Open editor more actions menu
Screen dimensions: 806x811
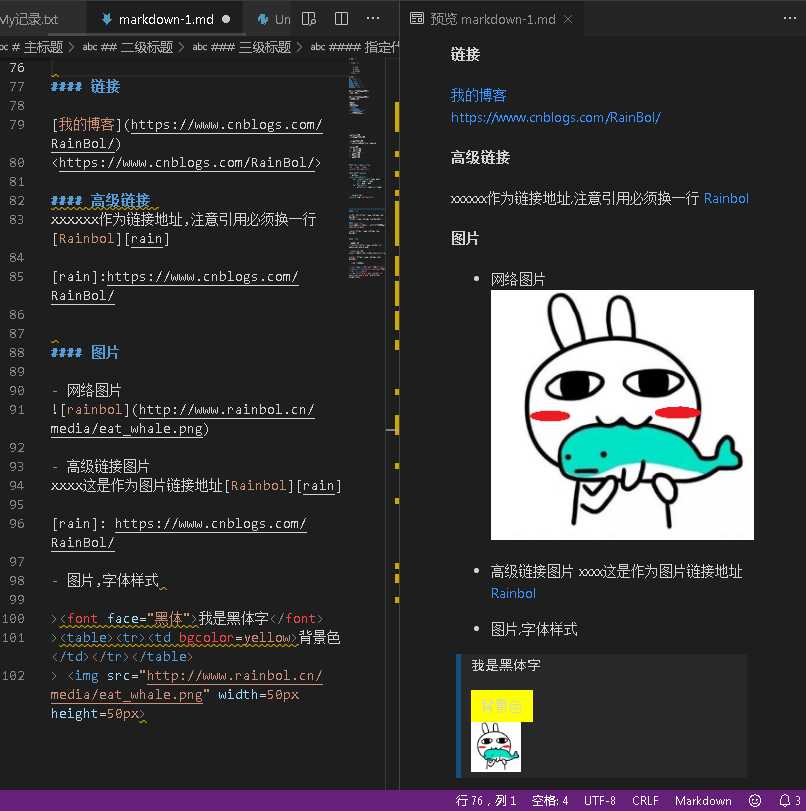[x=373, y=19]
